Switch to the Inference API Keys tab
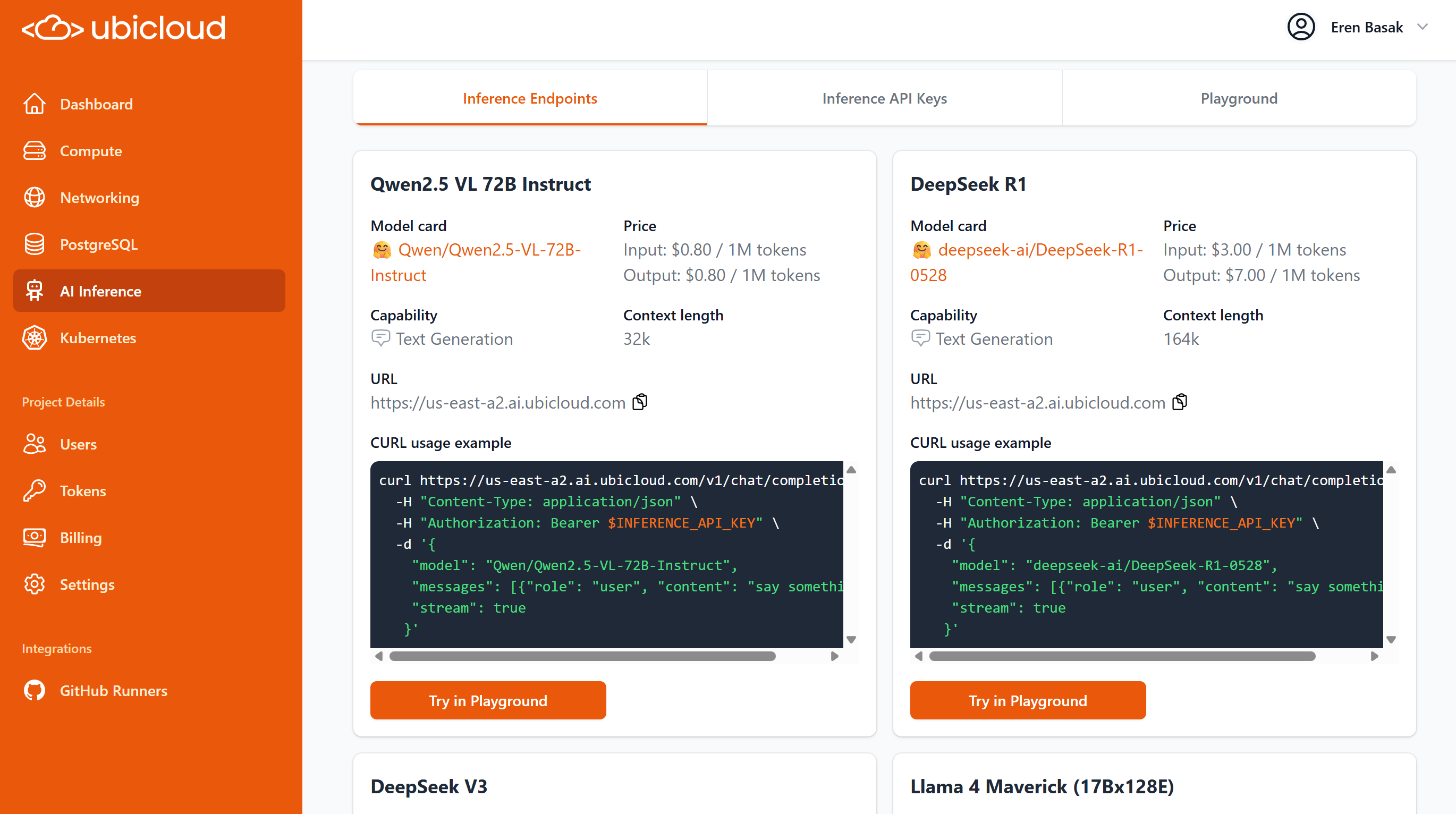This screenshot has height=814, width=1456. (884, 98)
